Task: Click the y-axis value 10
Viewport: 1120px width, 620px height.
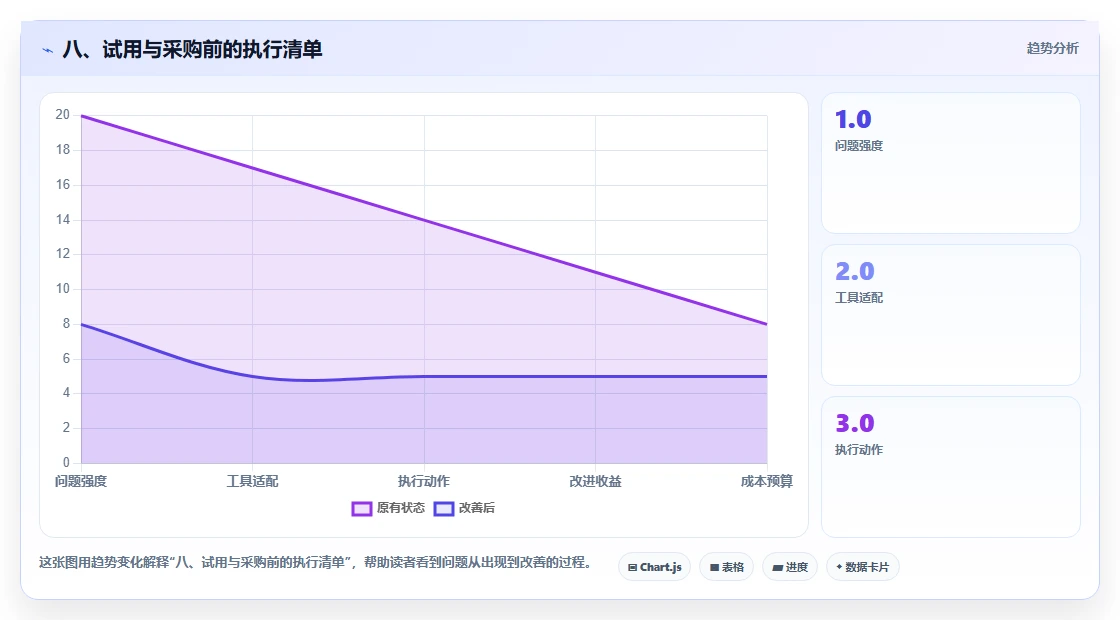Action: pyautogui.click(x=63, y=289)
